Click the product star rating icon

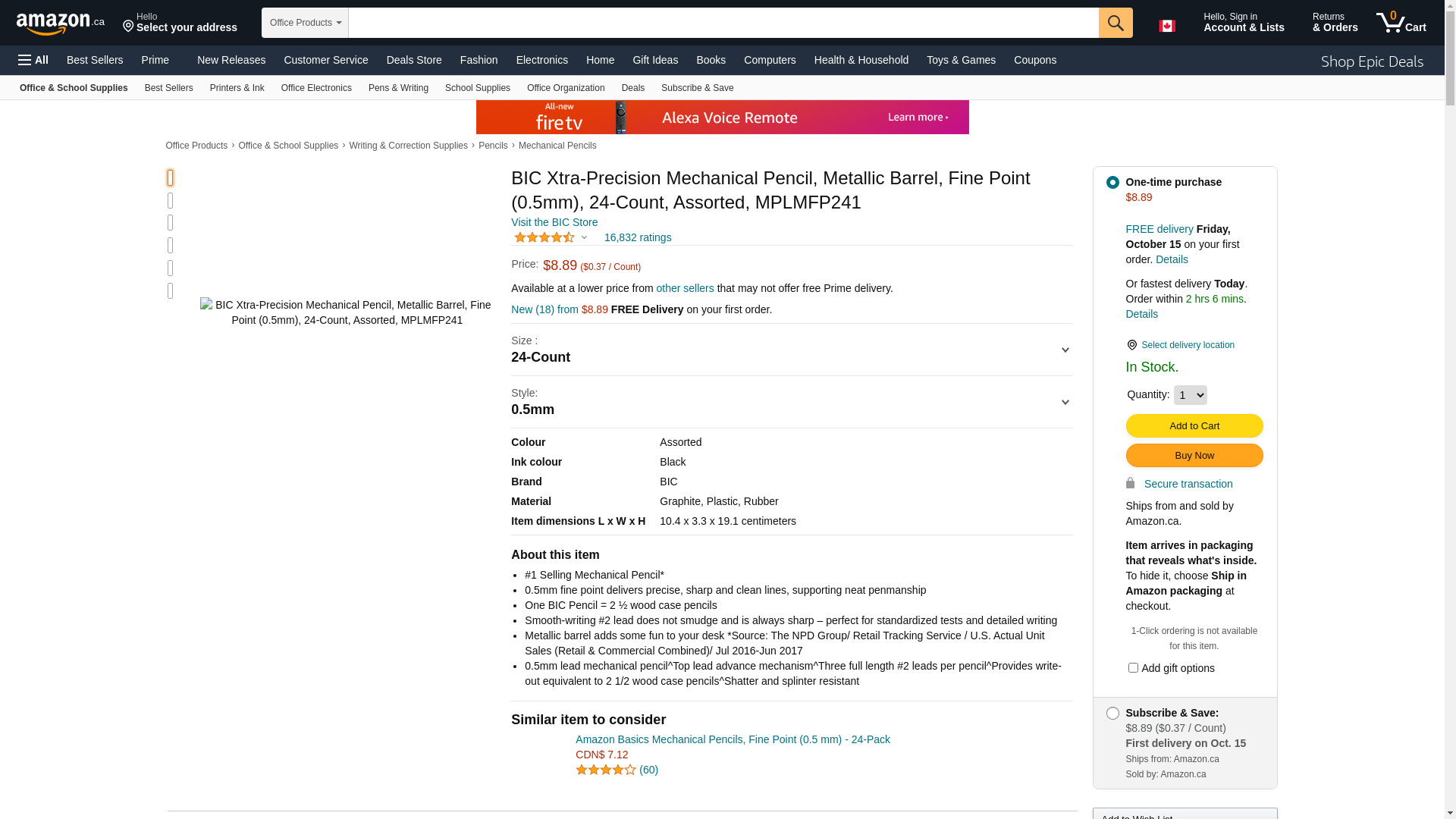(x=544, y=238)
